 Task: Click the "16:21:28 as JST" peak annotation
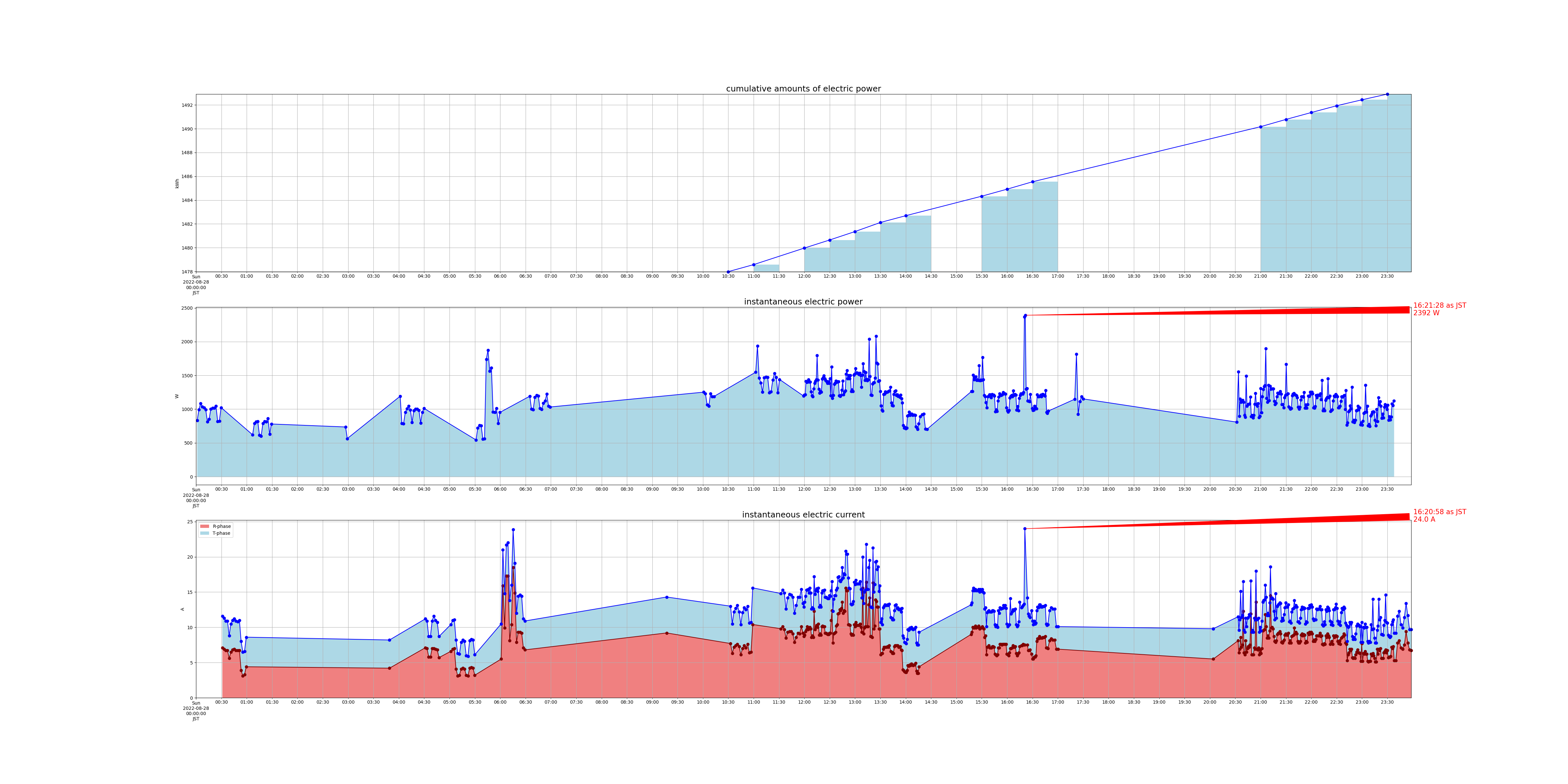(x=1440, y=305)
